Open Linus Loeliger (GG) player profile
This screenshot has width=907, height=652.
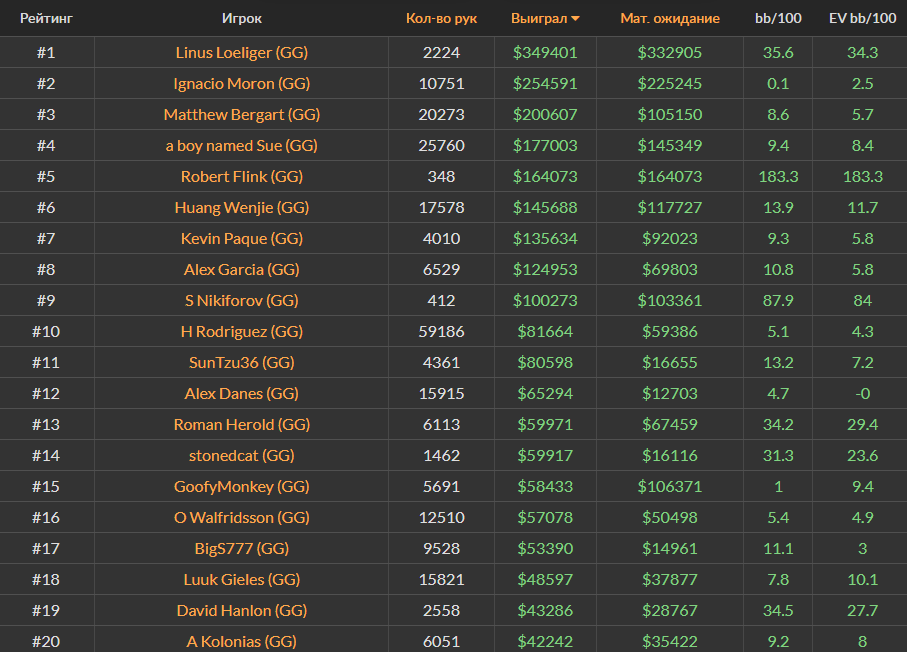pyautogui.click(x=241, y=53)
